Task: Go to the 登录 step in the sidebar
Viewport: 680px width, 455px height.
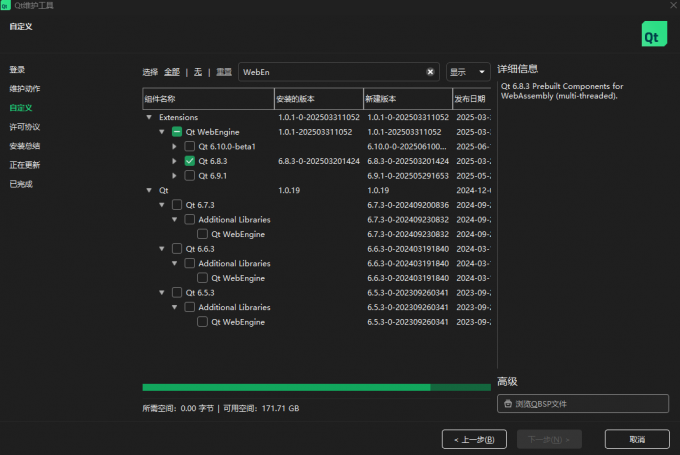Action: point(17,69)
